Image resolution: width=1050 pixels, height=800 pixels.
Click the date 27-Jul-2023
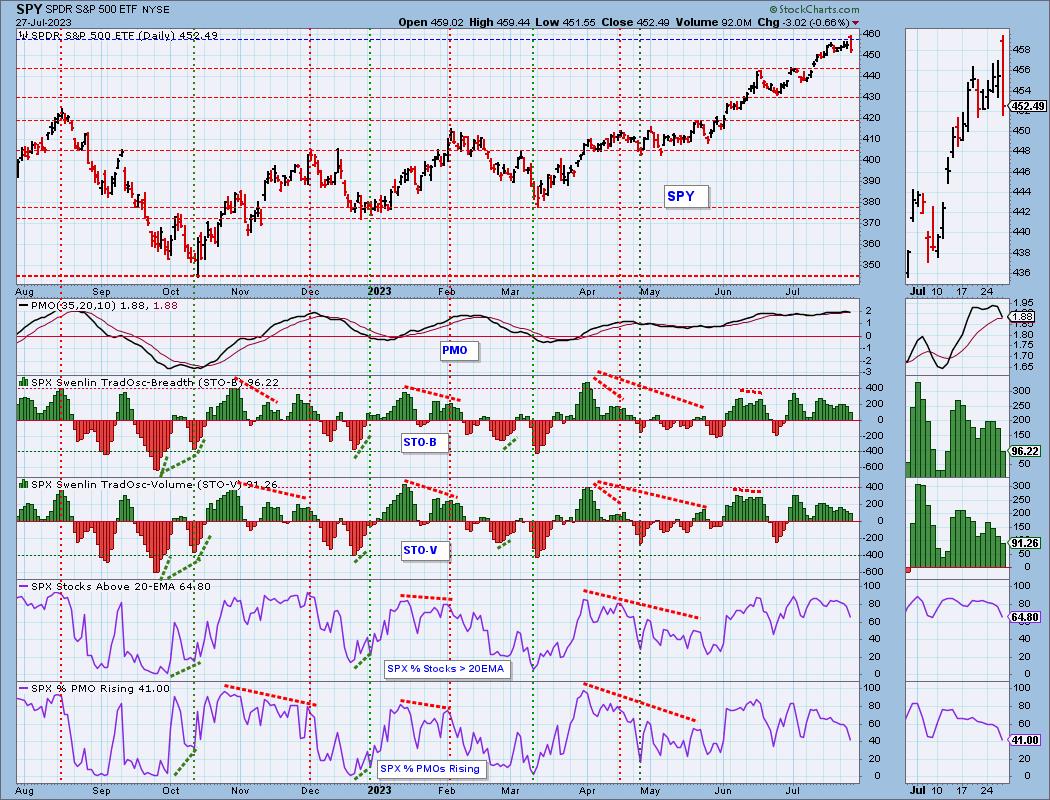pos(42,21)
